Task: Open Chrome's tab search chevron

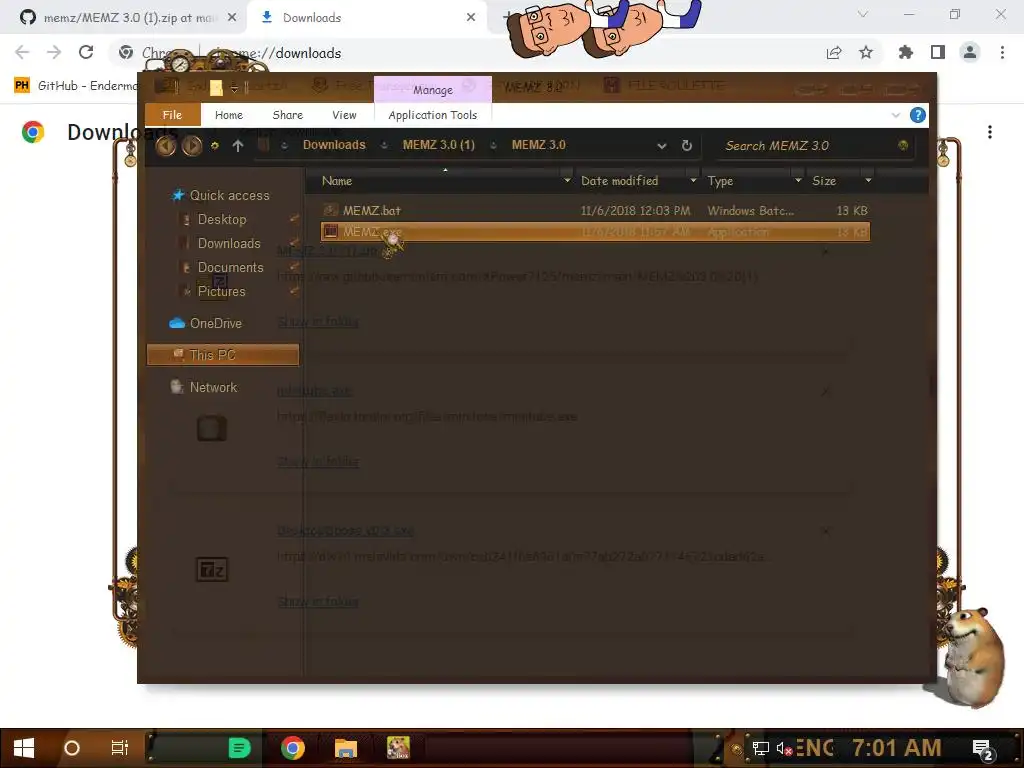Action: click(863, 14)
